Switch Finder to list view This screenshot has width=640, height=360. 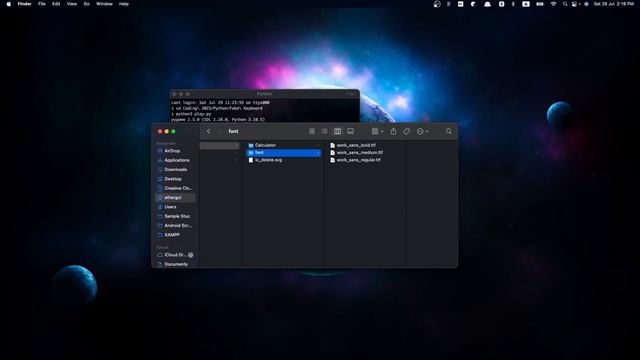324,131
